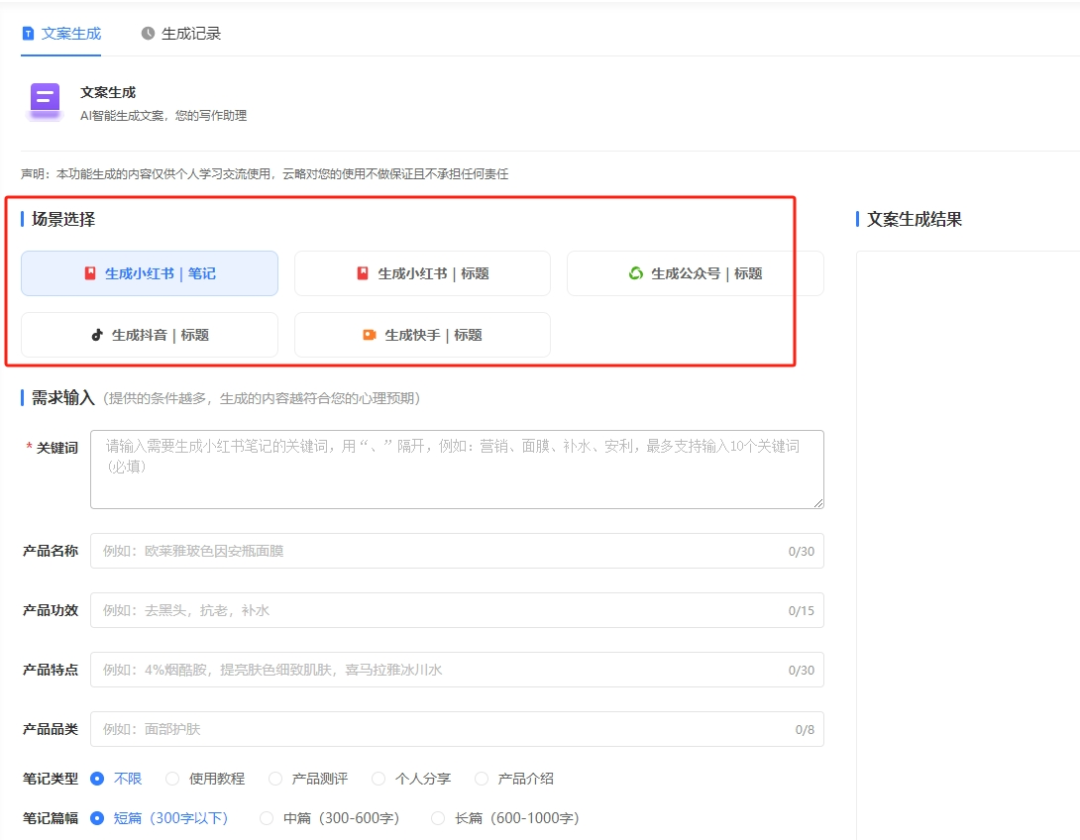Click the document icon beside 文案生成 tab
Viewport: 1080px width, 840px height.
click(x=28, y=33)
